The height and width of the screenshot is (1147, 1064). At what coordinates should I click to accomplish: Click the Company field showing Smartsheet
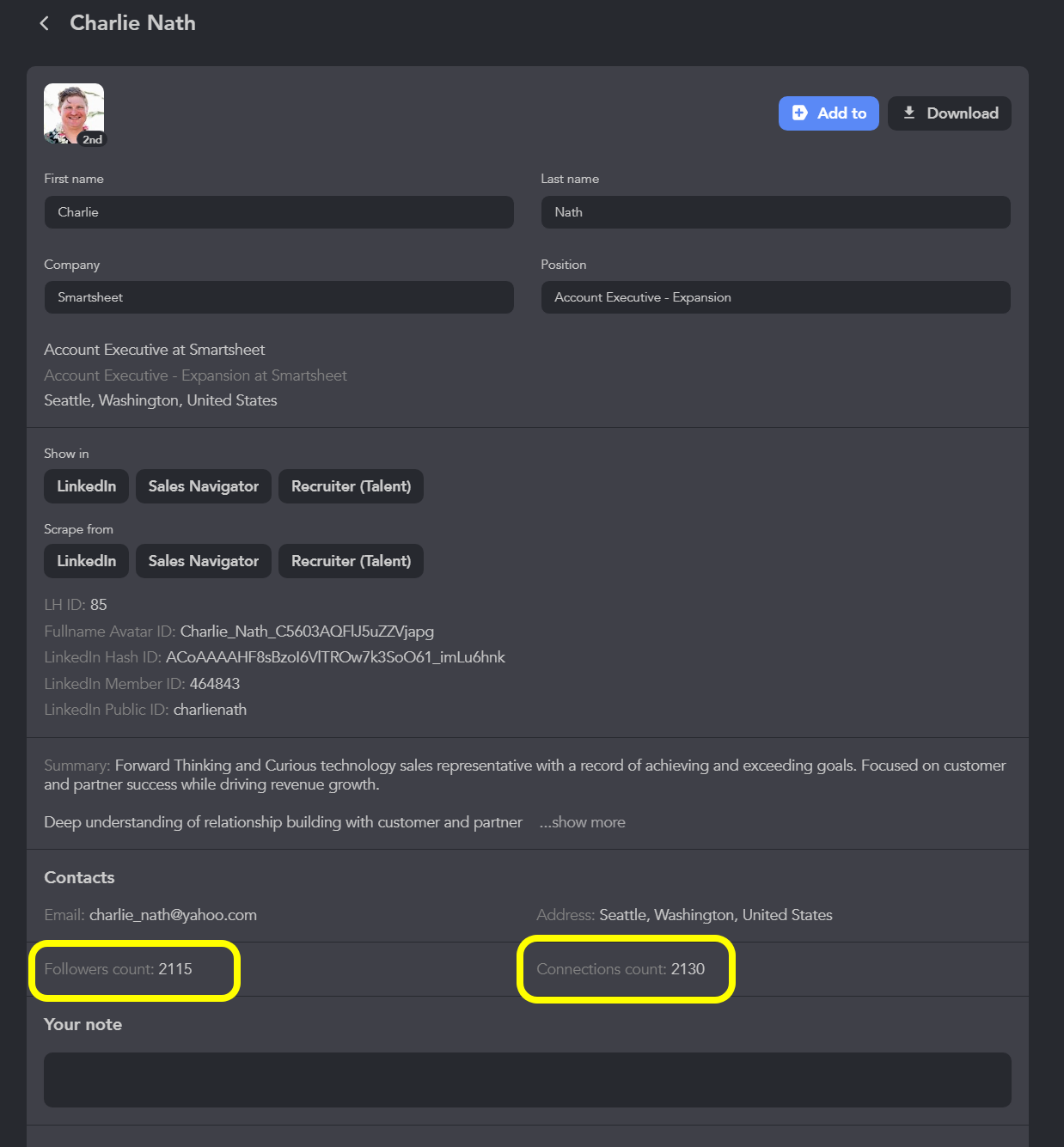pyautogui.click(x=278, y=297)
